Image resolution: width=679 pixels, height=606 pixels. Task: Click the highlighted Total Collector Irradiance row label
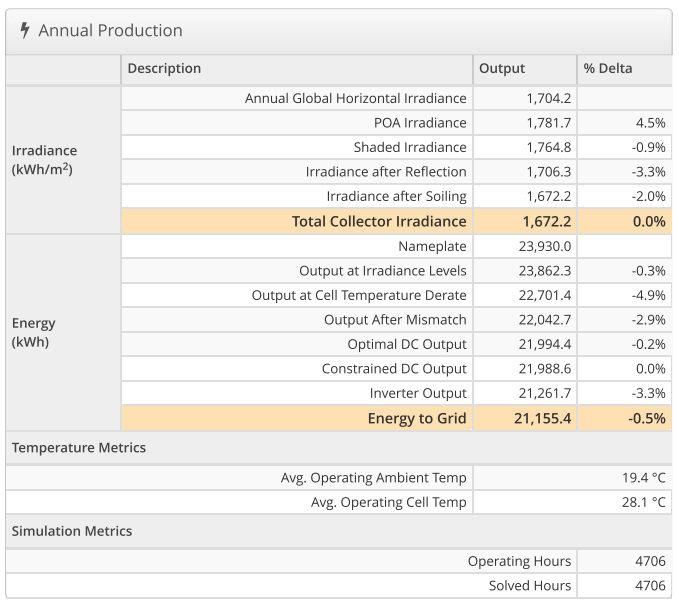click(378, 221)
